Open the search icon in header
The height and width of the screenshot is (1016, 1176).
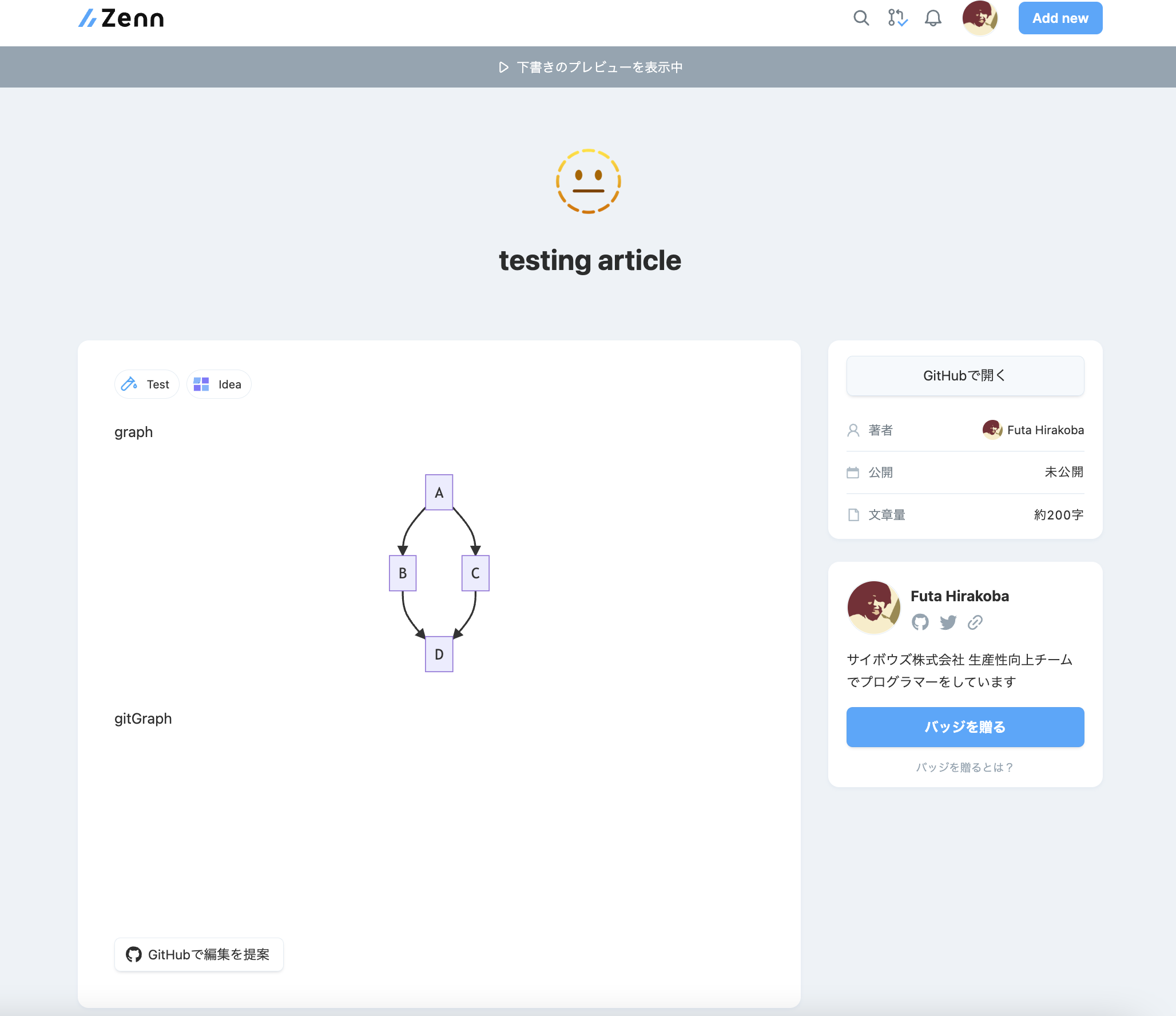[861, 18]
